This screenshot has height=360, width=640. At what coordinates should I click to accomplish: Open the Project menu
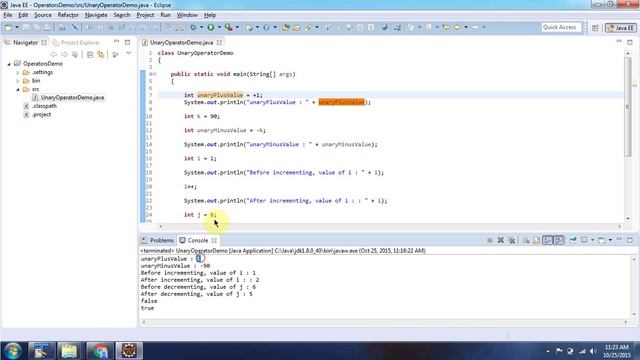[145, 15]
